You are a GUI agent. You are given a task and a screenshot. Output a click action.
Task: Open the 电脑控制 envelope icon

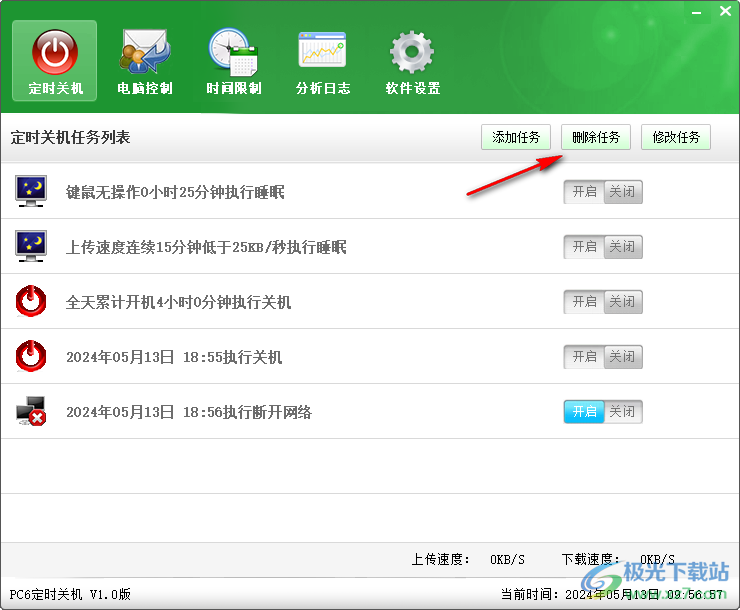[144, 51]
